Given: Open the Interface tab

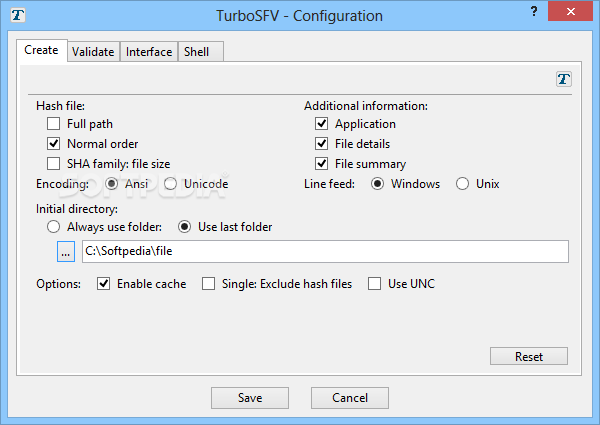Looking at the screenshot, I should tap(149, 52).
